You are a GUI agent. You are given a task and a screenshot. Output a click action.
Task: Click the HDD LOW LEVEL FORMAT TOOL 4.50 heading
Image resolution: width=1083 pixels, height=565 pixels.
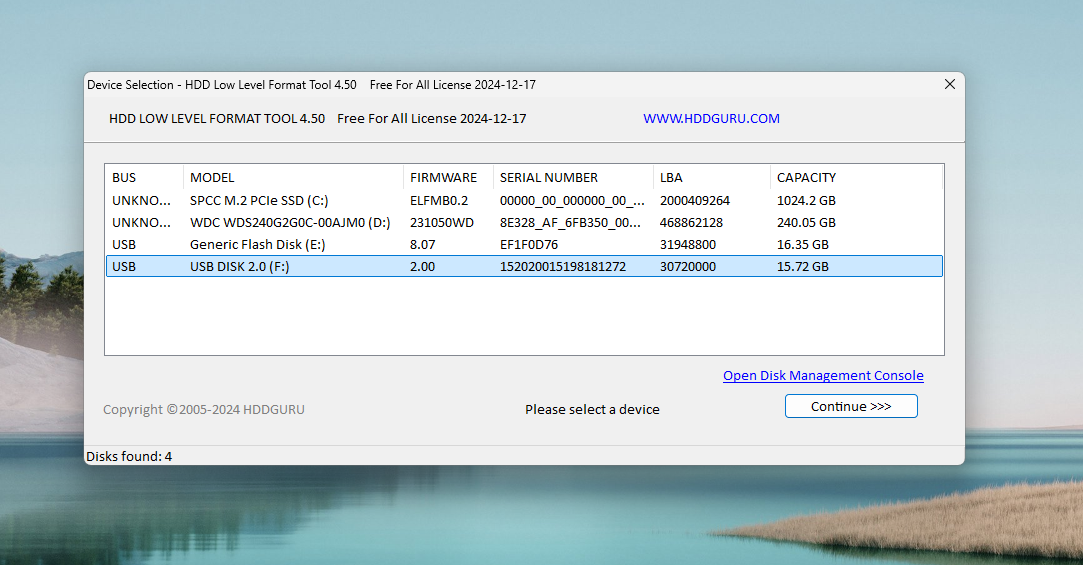(217, 119)
